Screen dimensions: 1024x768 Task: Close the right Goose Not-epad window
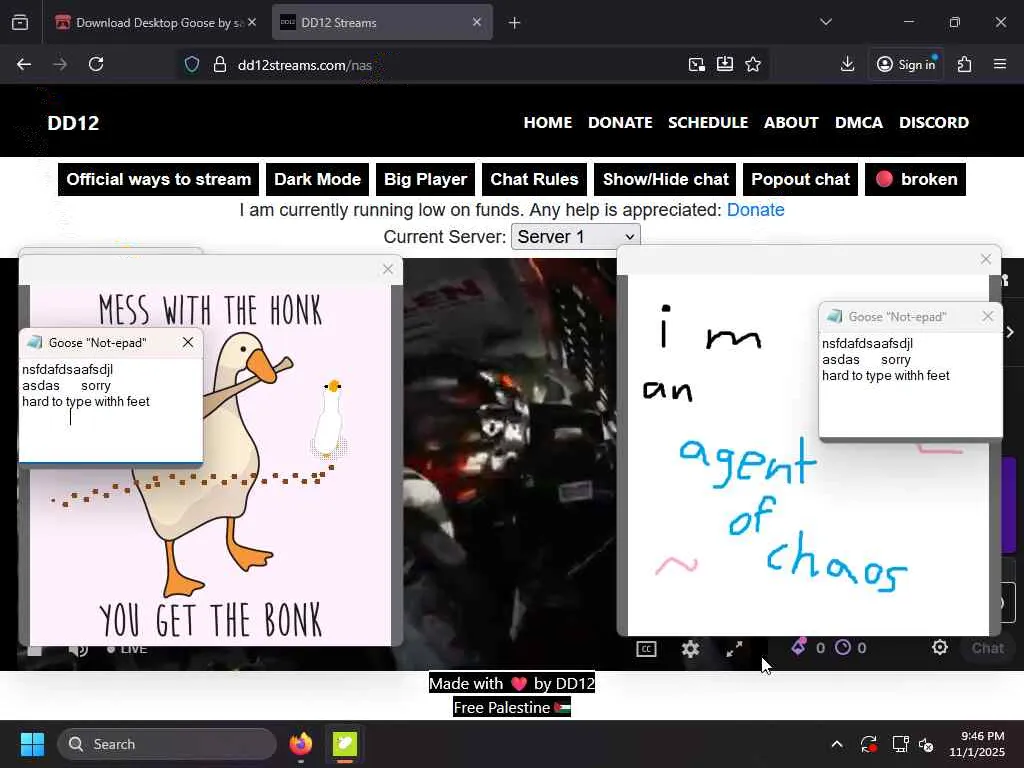pos(987,316)
